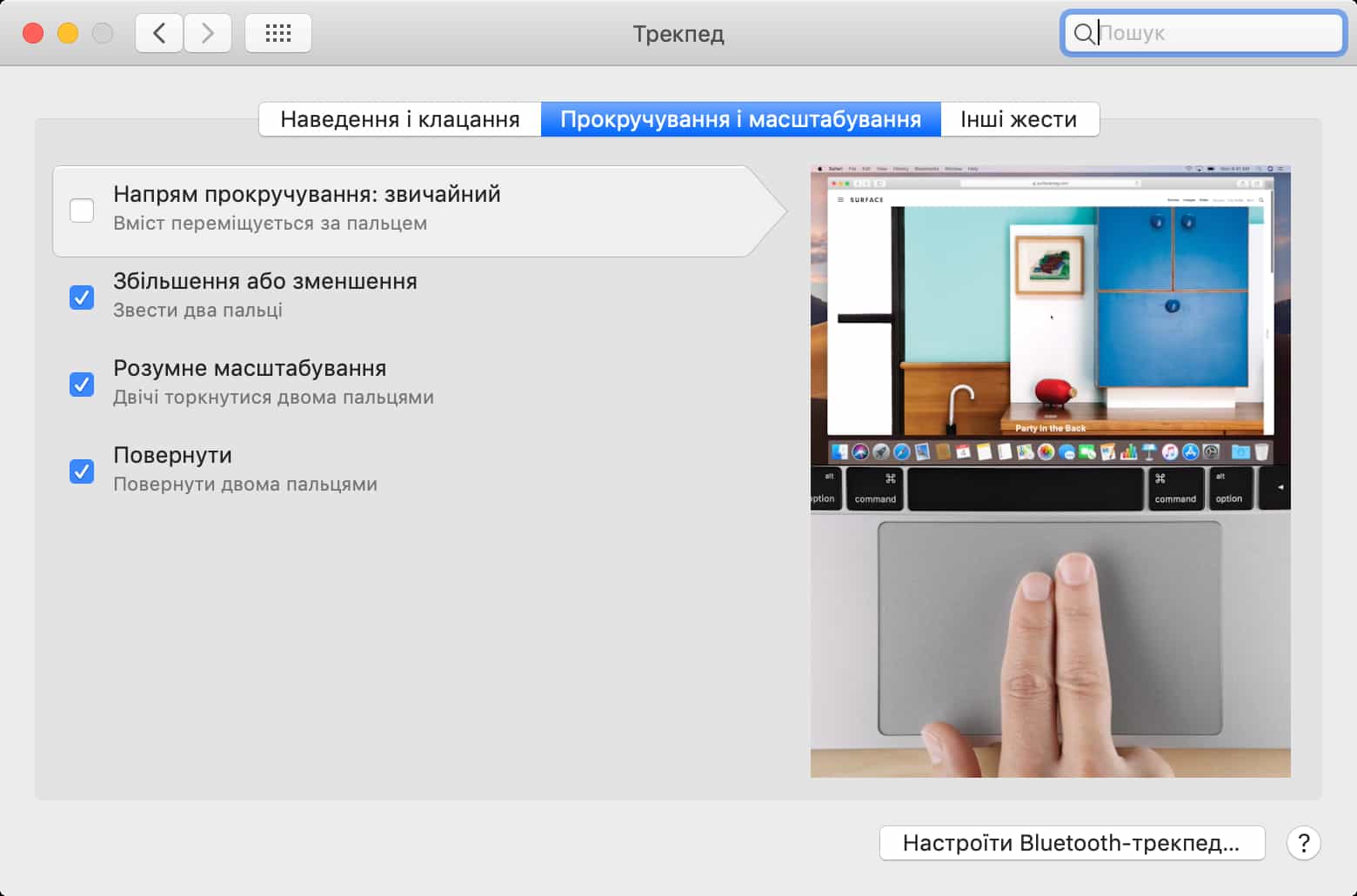Show all preferences via grid icon

[x=278, y=34]
